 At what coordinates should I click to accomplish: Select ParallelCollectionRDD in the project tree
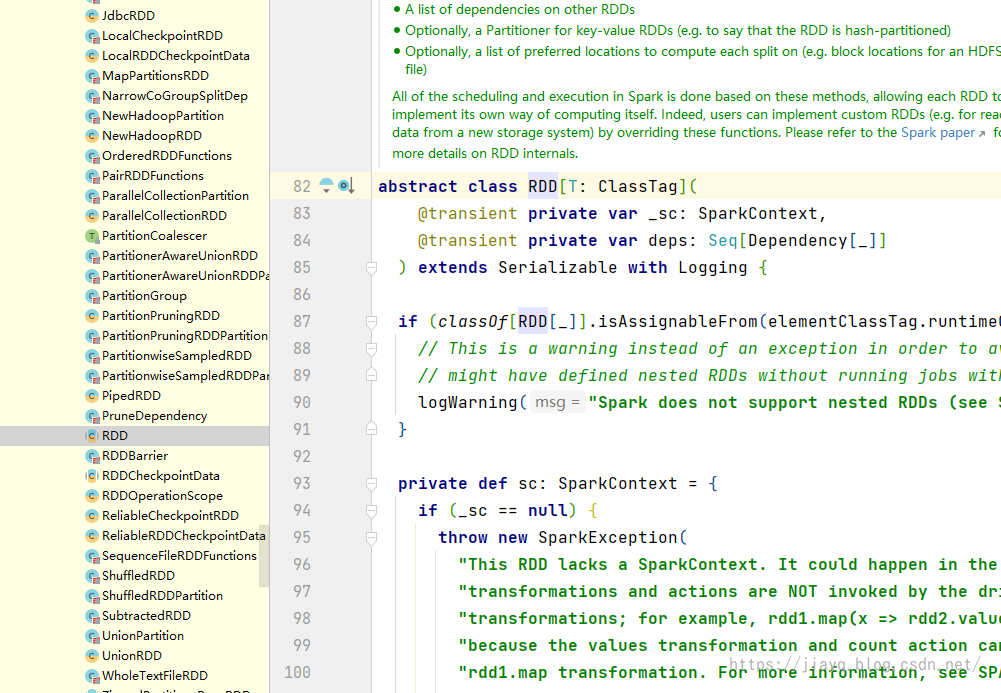(164, 216)
